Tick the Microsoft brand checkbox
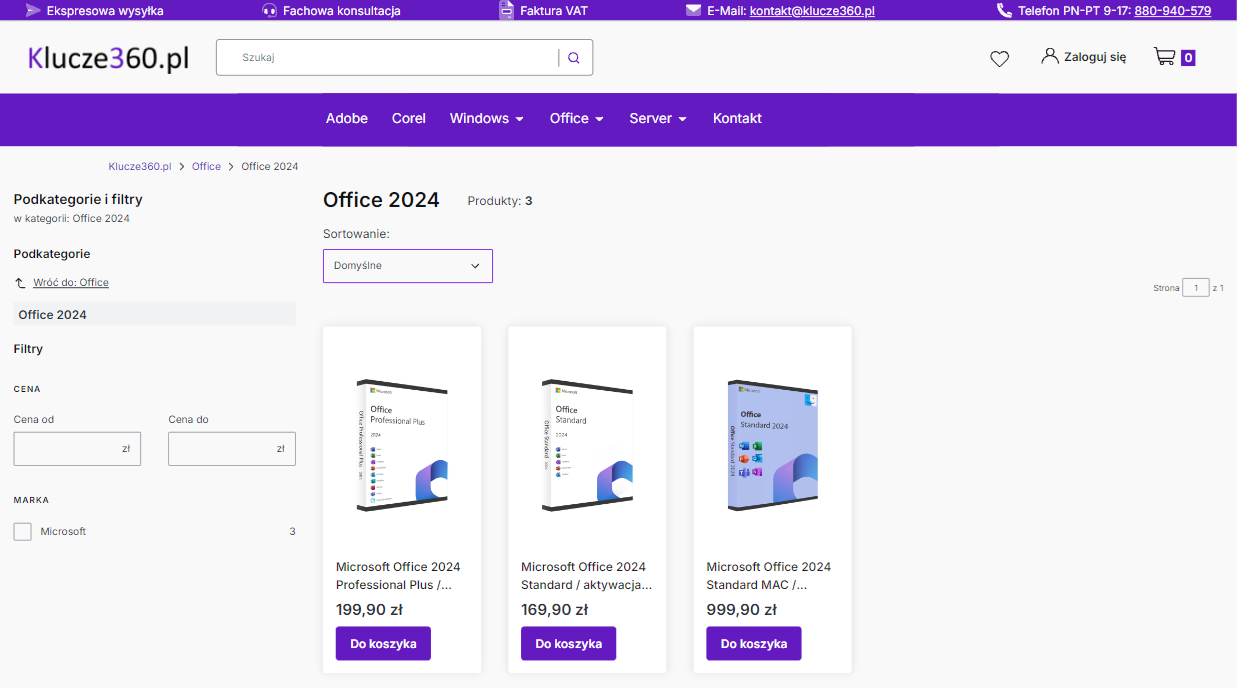The image size is (1237, 688). pos(22,532)
